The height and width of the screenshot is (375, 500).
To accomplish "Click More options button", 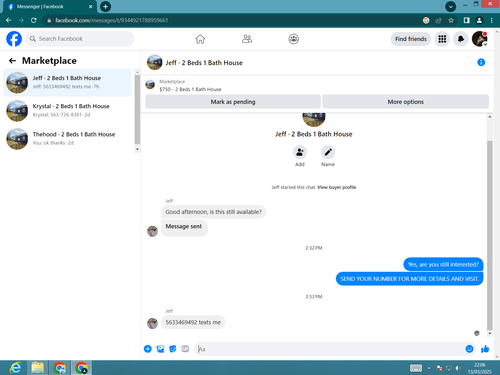I will (406, 102).
